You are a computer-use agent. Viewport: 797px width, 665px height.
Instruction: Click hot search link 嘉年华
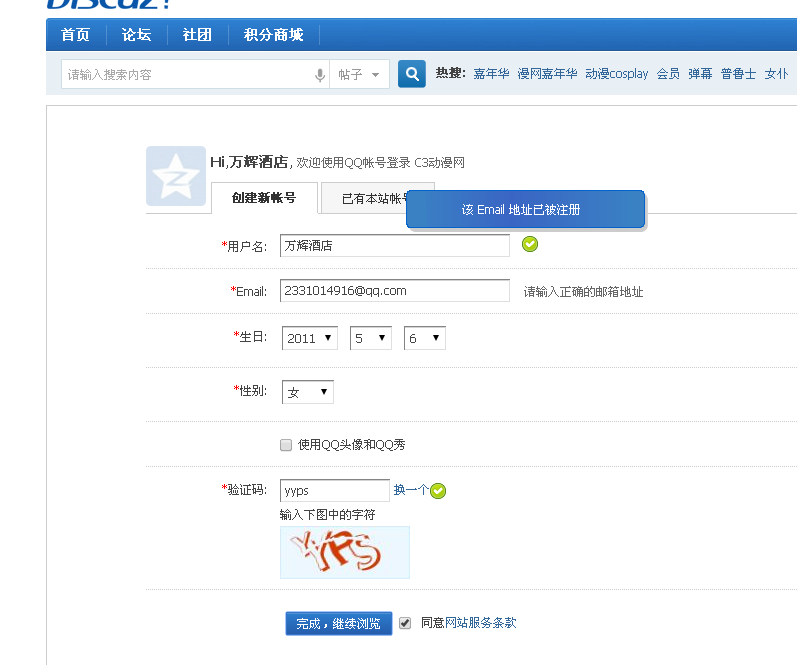(x=491, y=74)
